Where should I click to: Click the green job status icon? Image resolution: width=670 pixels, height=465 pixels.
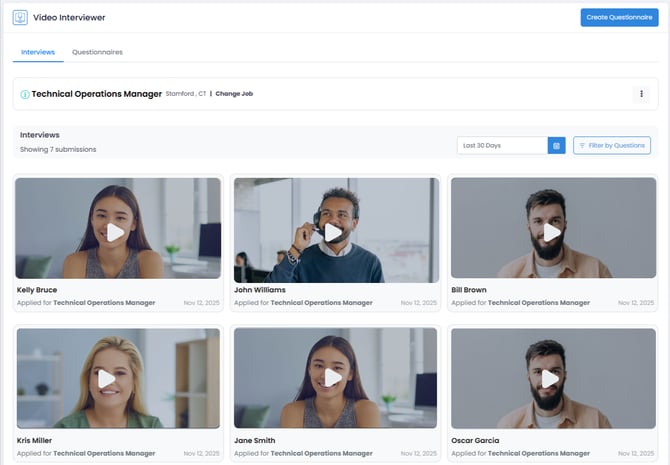(x=25, y=94)
